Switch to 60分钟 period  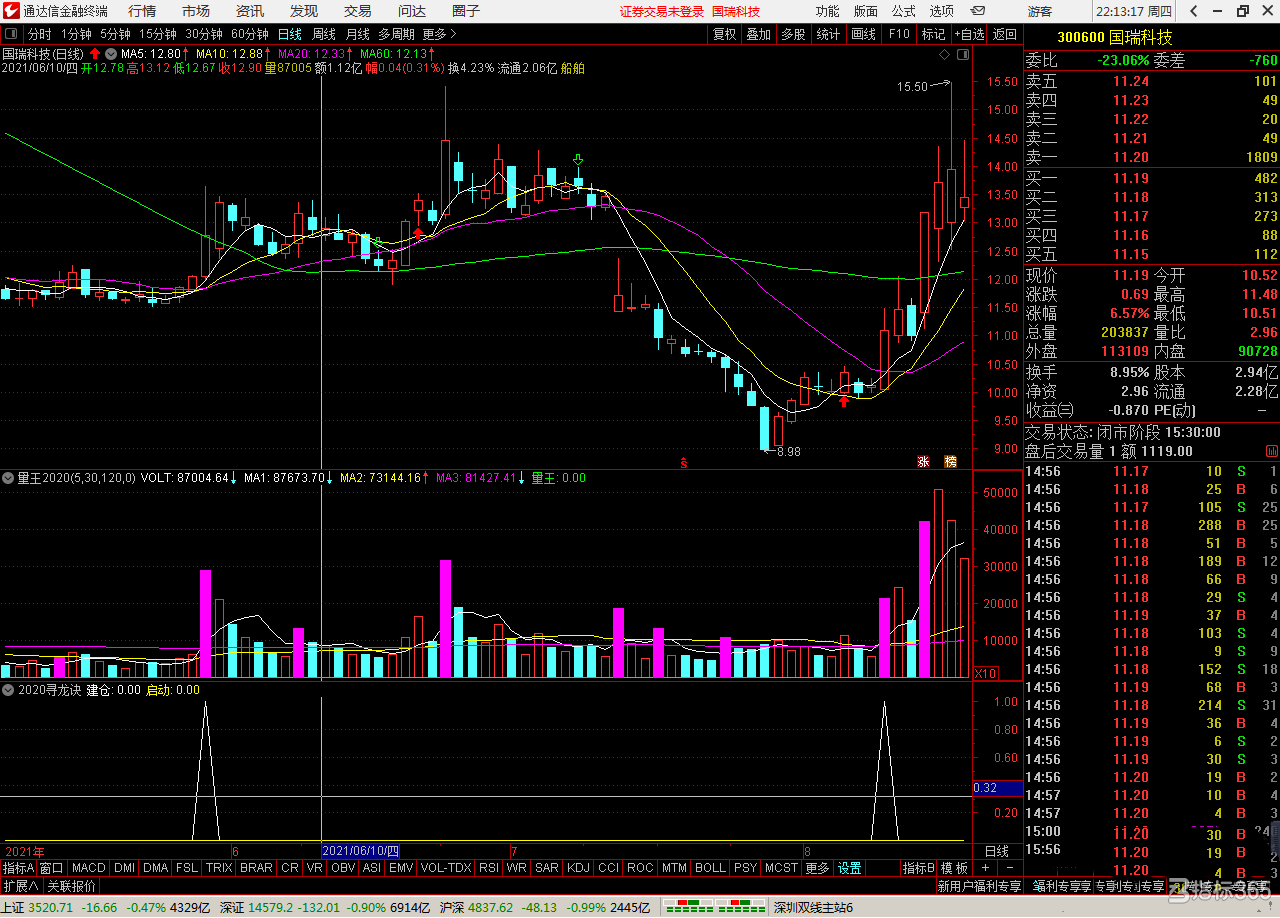coord(250,34)
